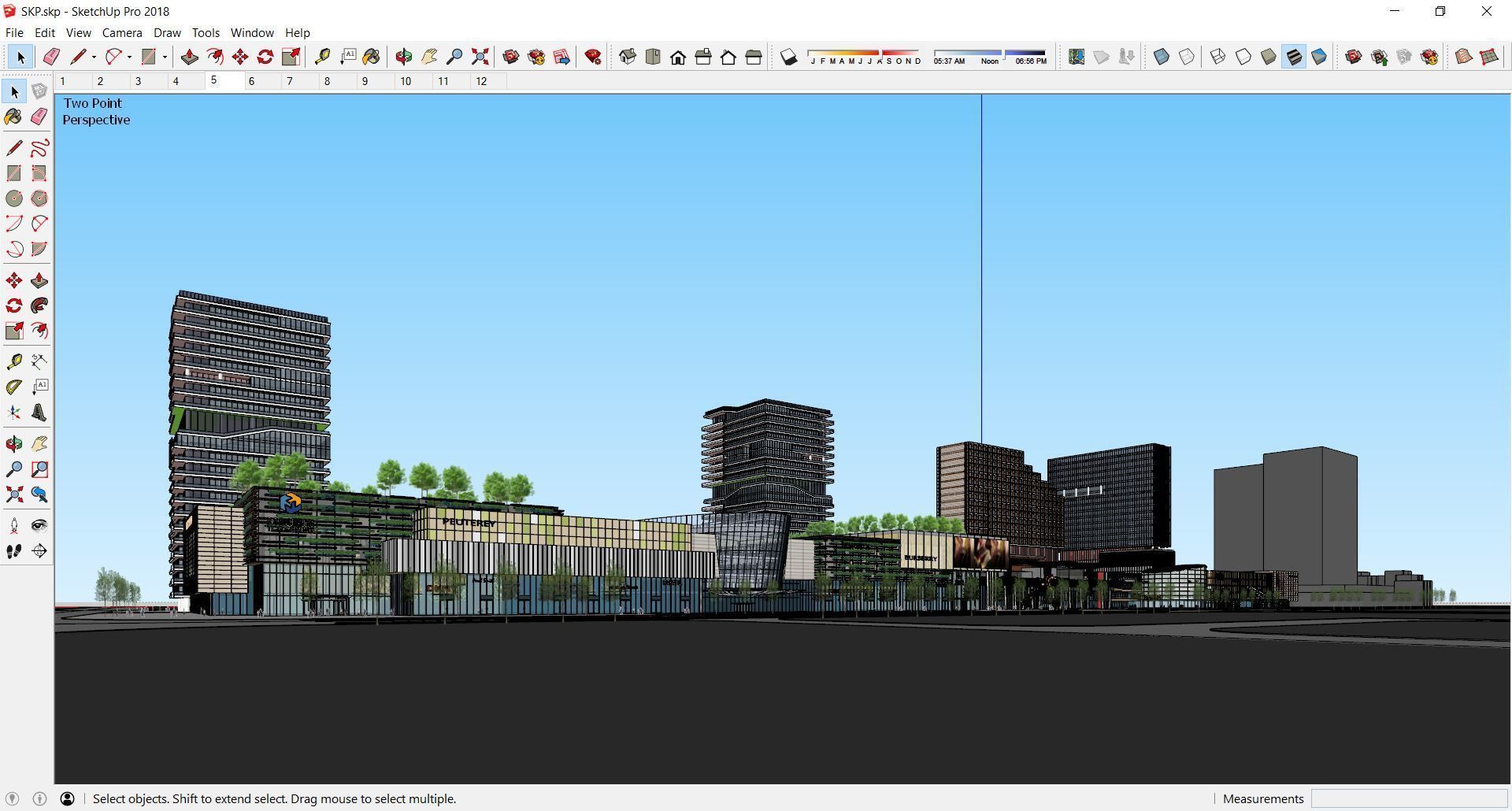Screen dimensions: 1512x811
Task: Switch to Top view icon
Action: click(x=653, y=57)
